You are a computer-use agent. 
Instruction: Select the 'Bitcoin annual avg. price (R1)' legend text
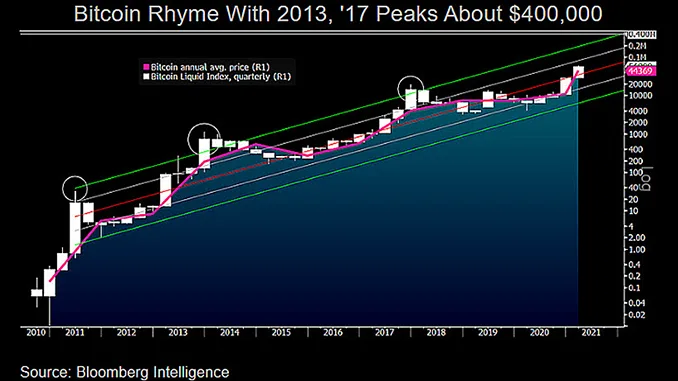point(210,67)
